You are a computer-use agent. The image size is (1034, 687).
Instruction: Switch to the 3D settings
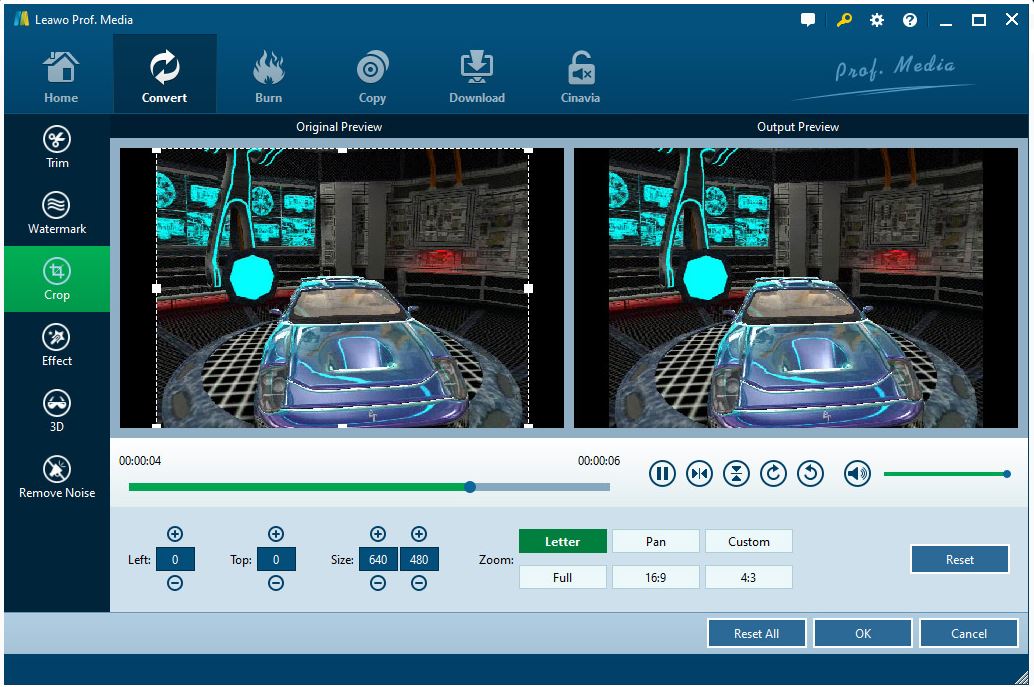(57, 411)
